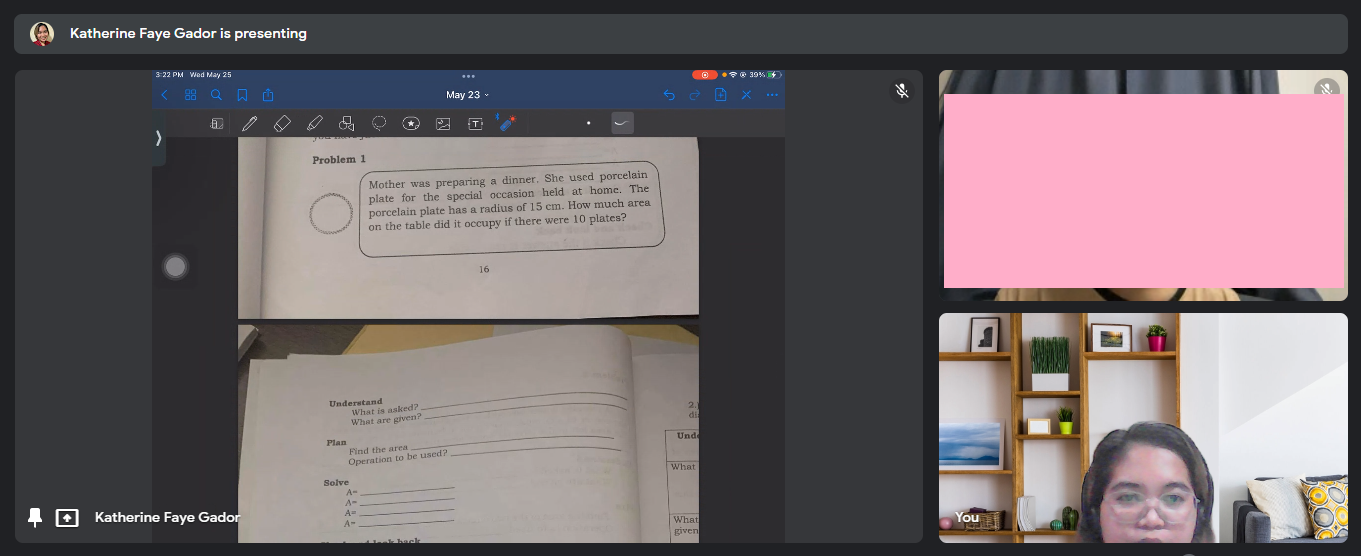This screenshot has width=1361, height=556.
Task: Redo the last action
Action: (695, 95)
